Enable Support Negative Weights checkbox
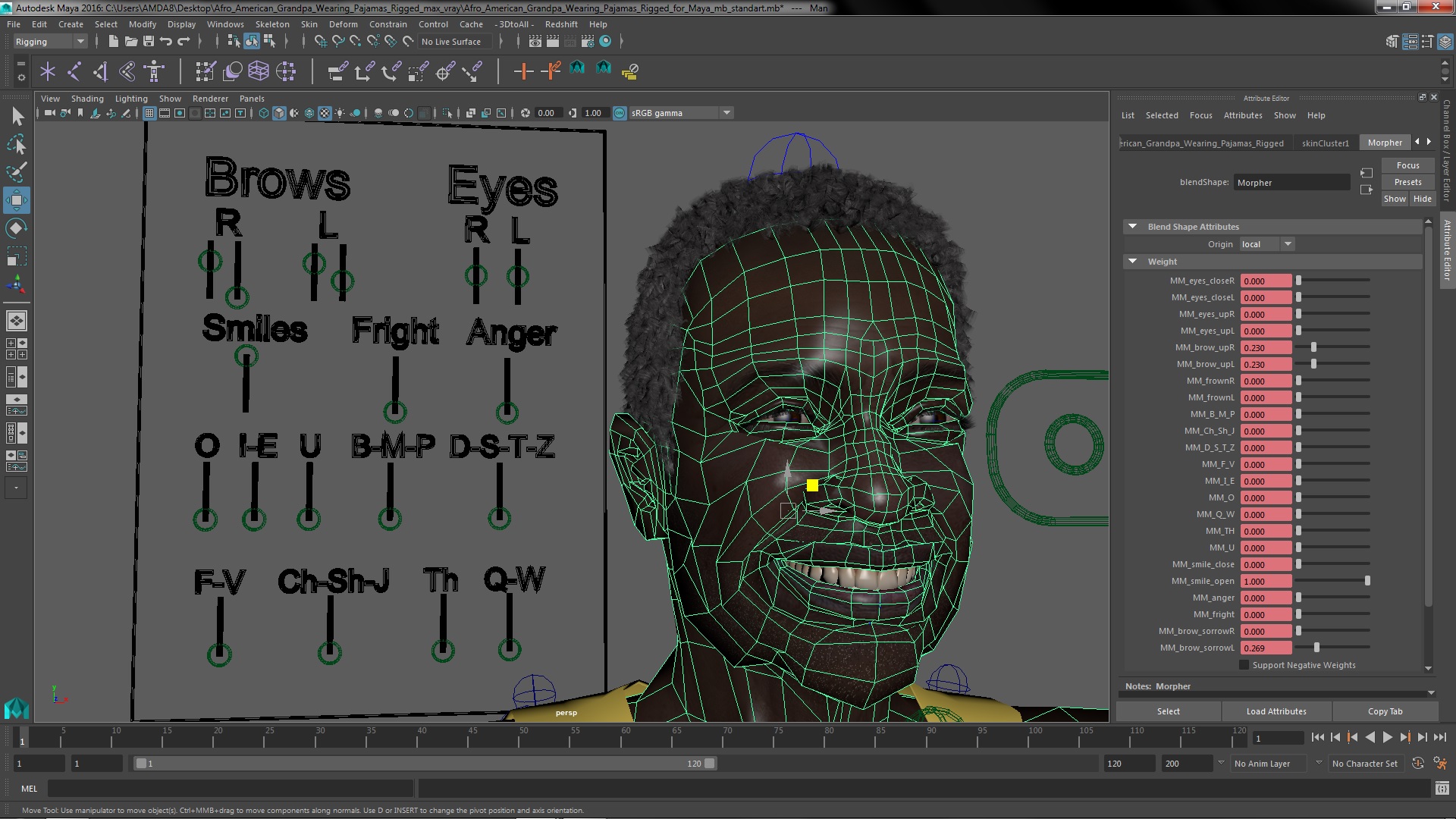 pyautogui.click(x=1244, y=665)
